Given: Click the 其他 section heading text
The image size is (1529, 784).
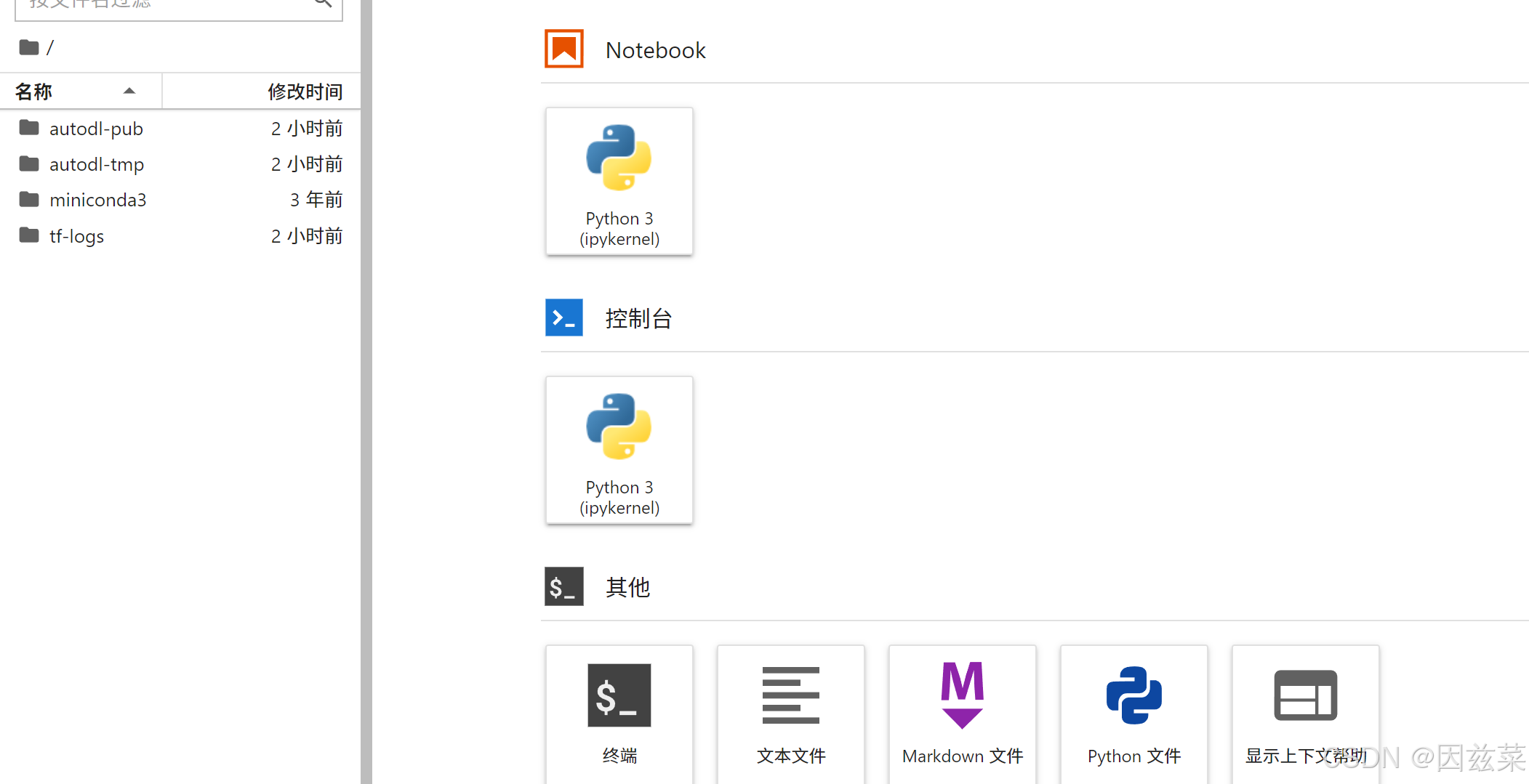Looking at the screenshot, I should point(627,587).
